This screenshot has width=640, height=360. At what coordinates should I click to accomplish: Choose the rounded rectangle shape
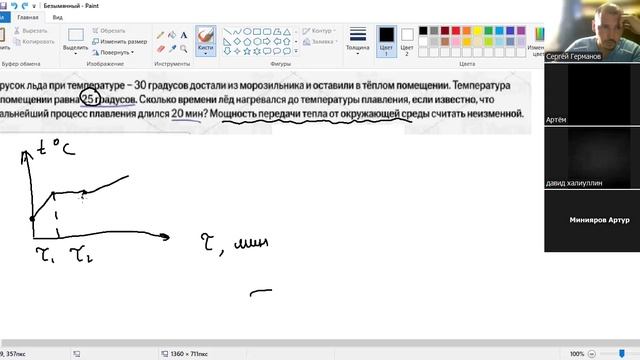click(267, 31)
